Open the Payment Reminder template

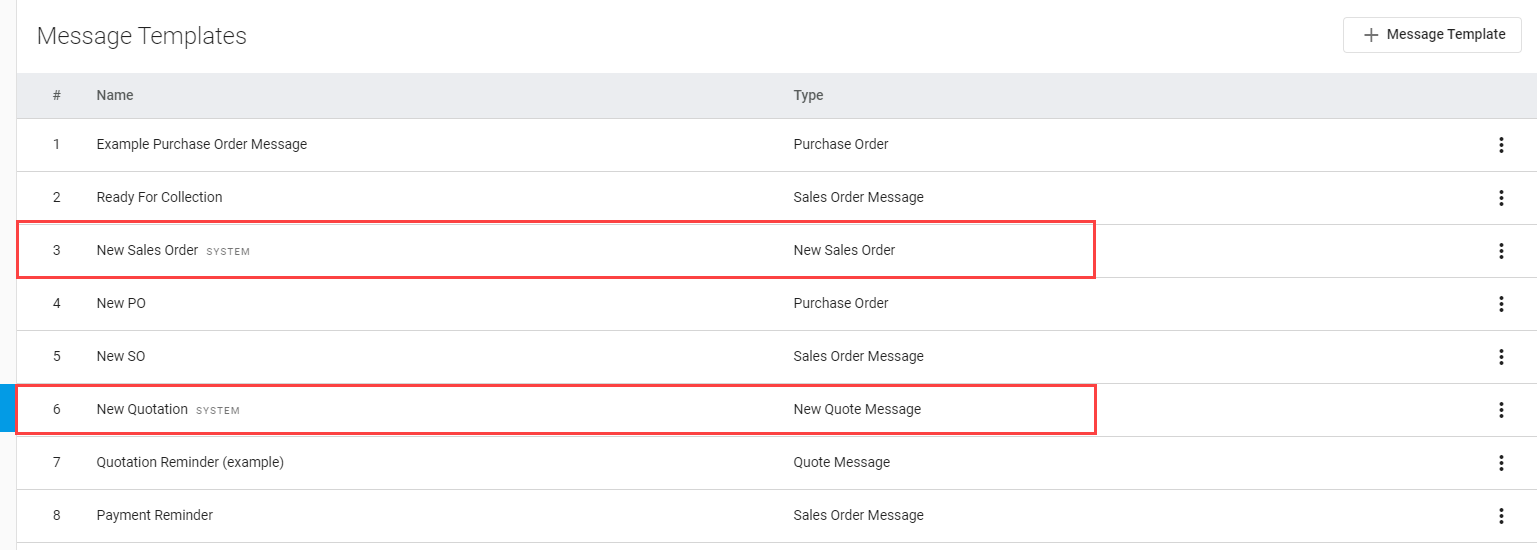pos(154,515)
